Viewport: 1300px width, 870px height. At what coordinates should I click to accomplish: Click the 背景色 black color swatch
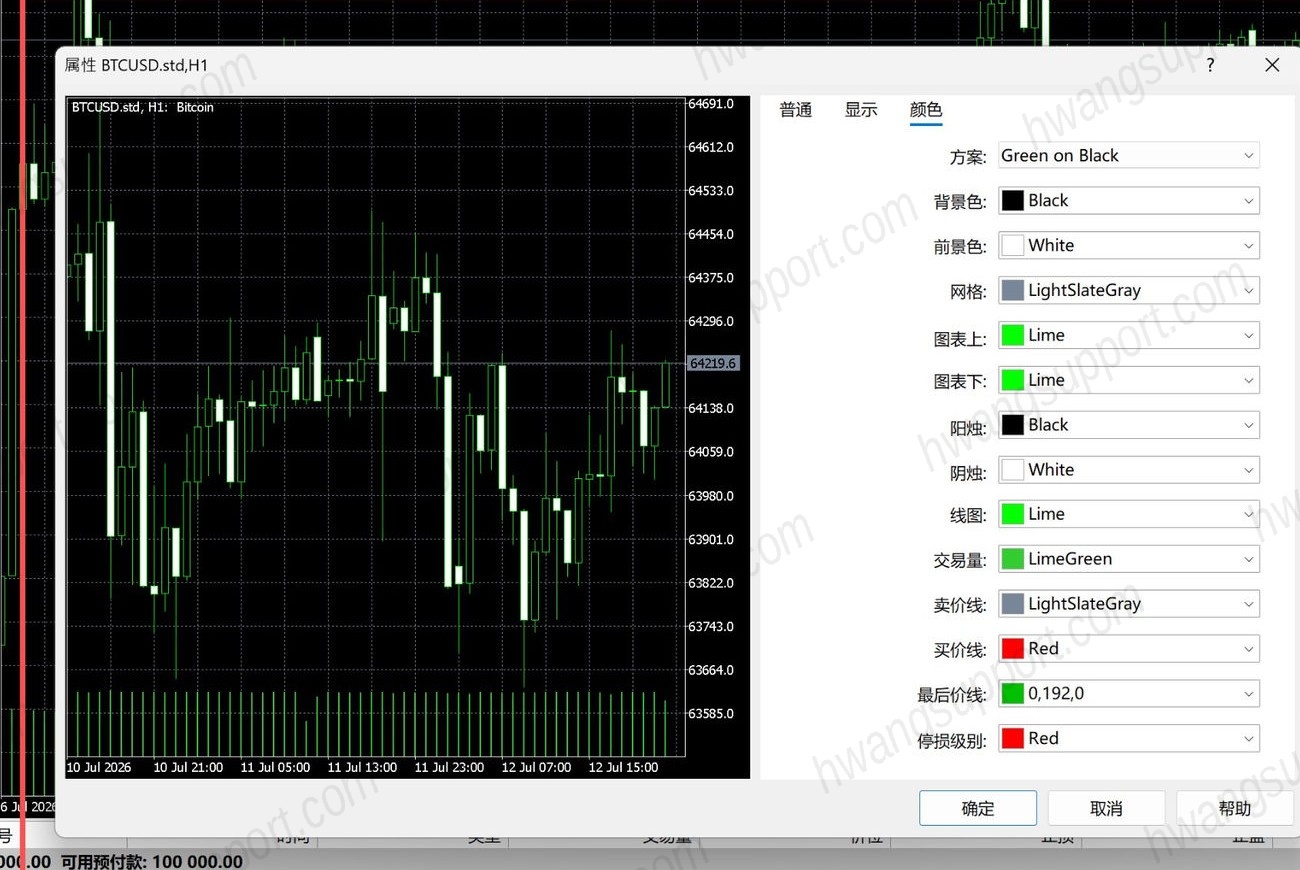pos(1013,200)
